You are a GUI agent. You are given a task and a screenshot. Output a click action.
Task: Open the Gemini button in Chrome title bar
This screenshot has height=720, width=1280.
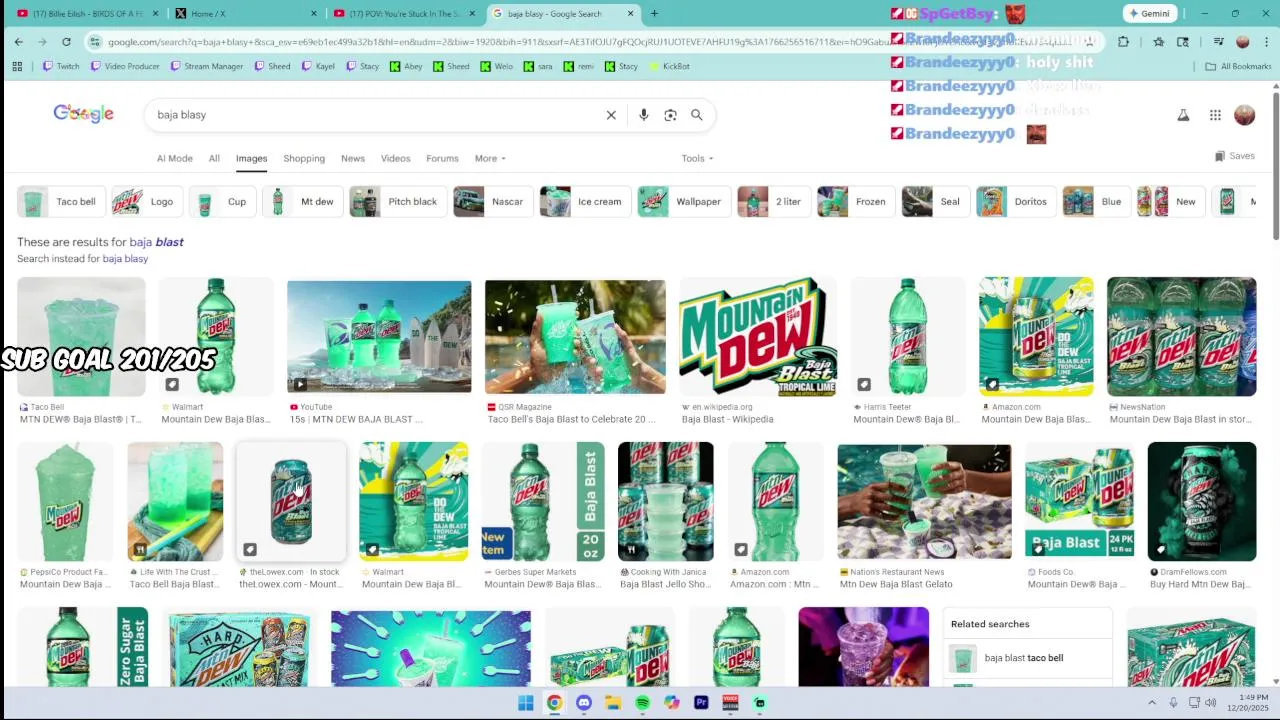[x=1148, y=14]
